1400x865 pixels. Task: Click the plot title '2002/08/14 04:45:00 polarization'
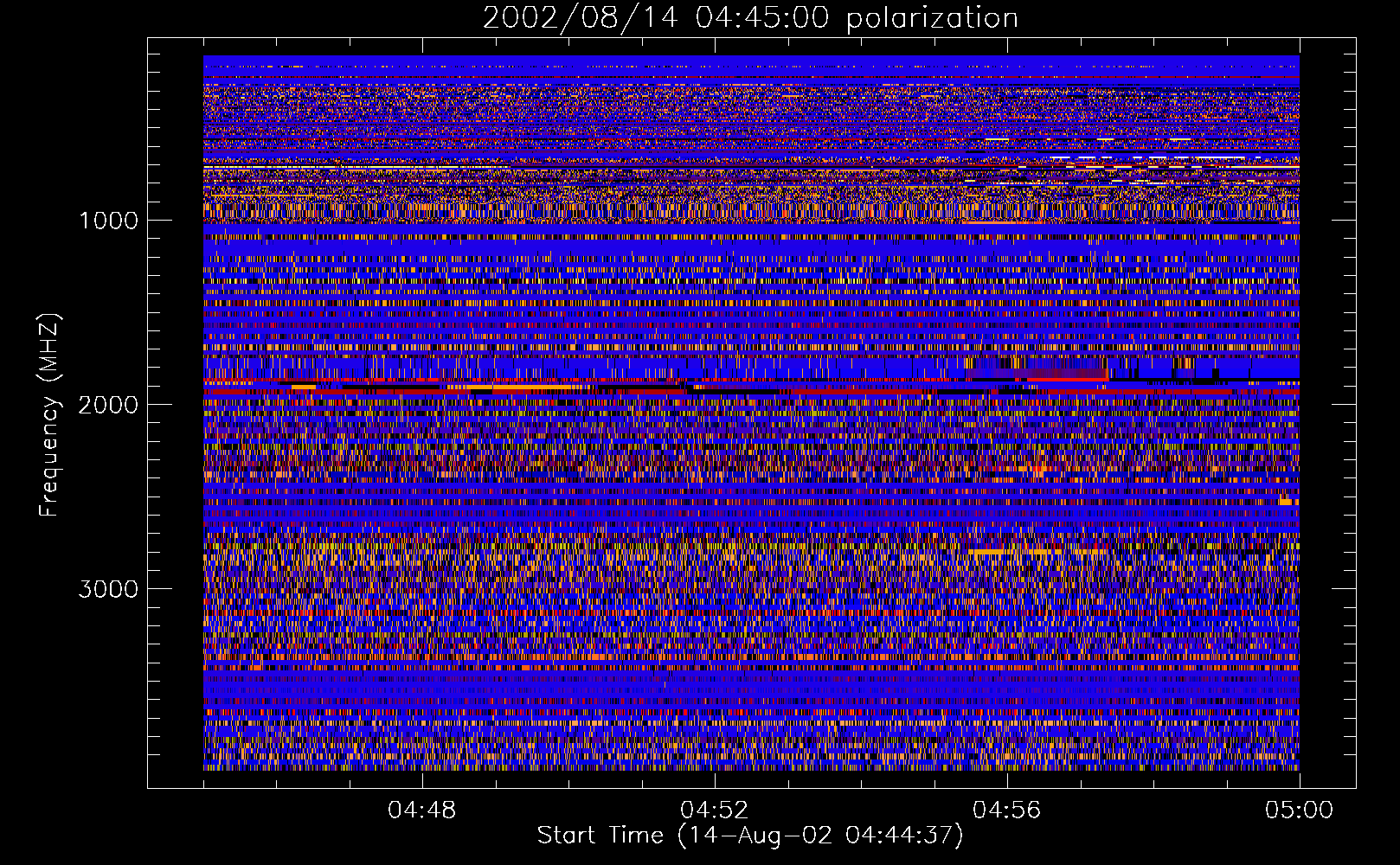pyautogui.click(x=750, y=18)
